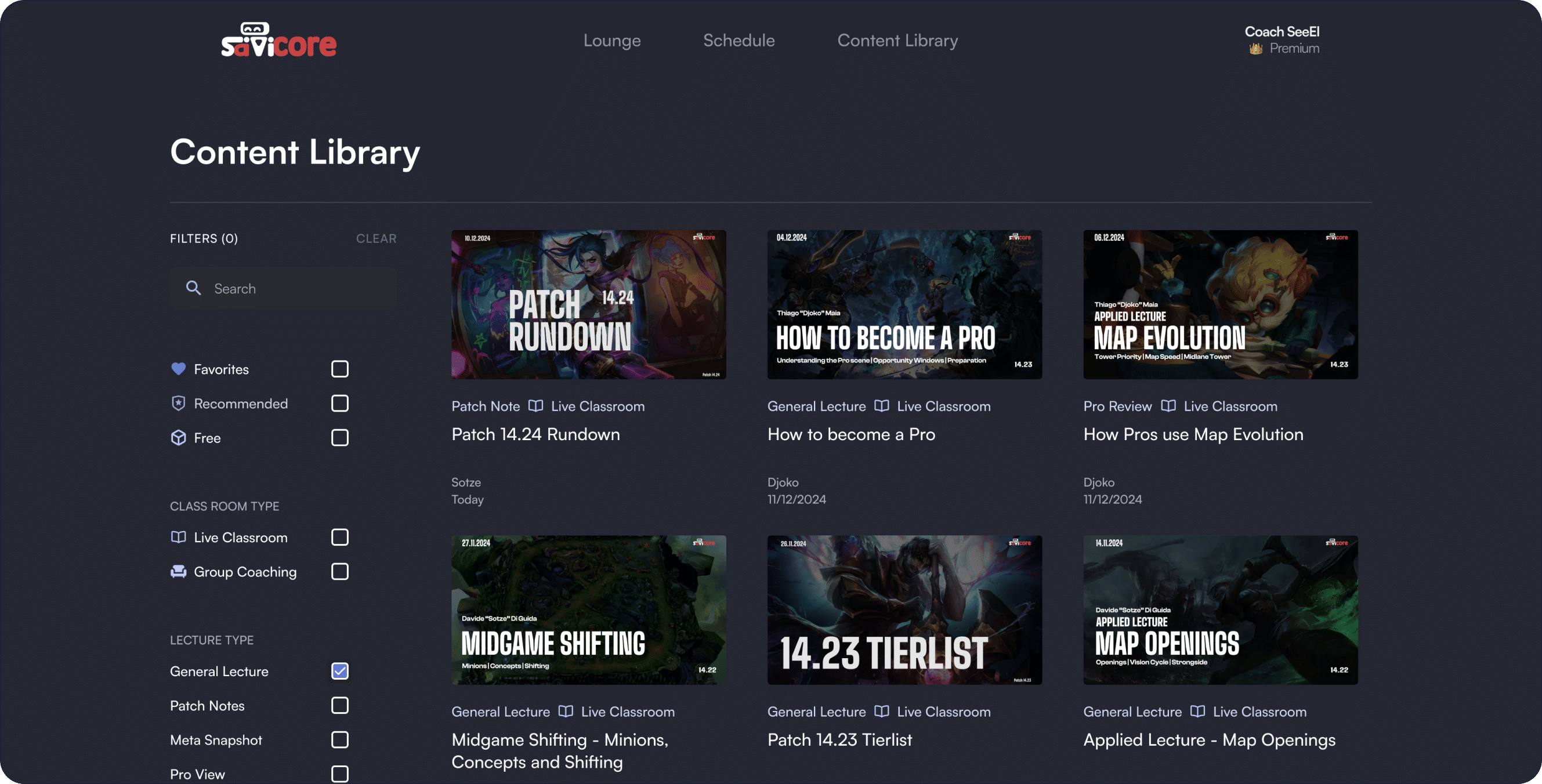
Task: Tick the Recommended checkbox
Action: point(339,403)
